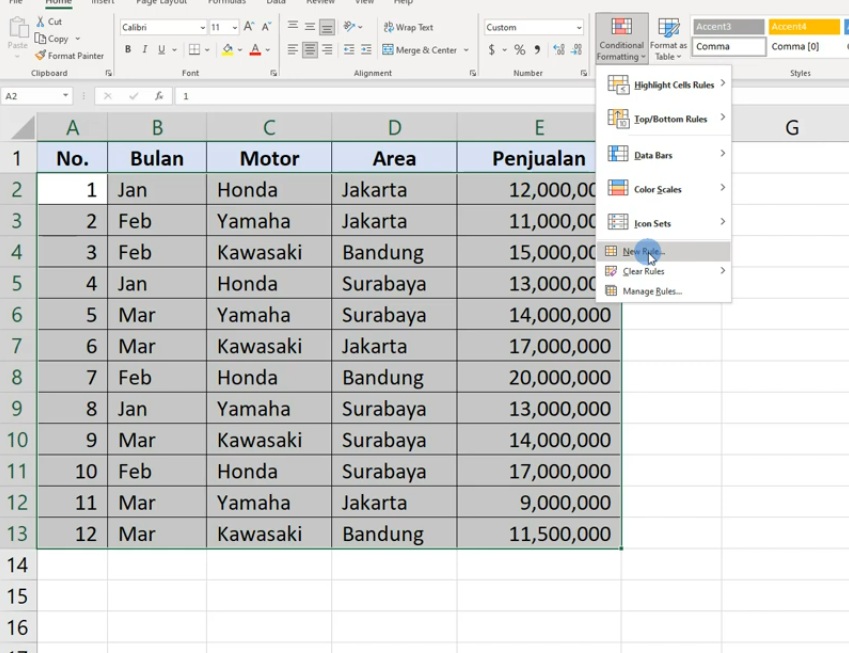Image resolution: width=849 pixels, height=653 pixels.
Task: Open Data Bars submenu
Action: [664, 155]
